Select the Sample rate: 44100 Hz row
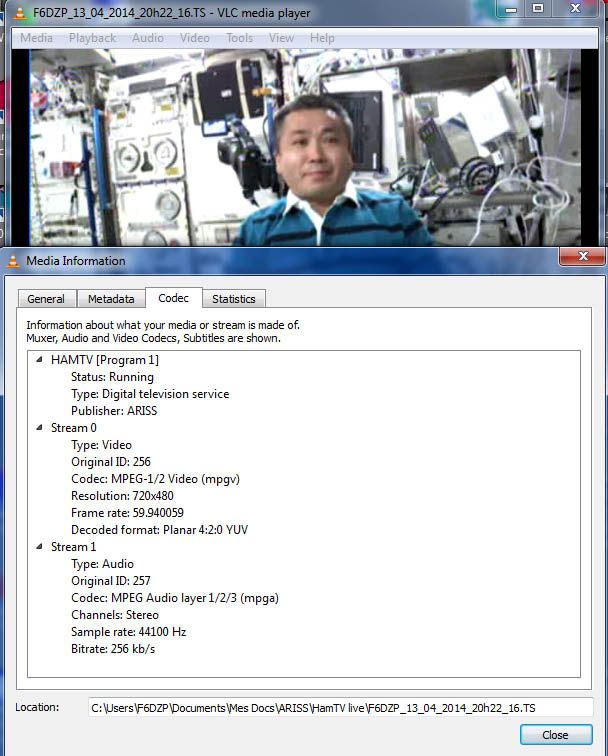 pyautogui.click(x=128, y=632)
